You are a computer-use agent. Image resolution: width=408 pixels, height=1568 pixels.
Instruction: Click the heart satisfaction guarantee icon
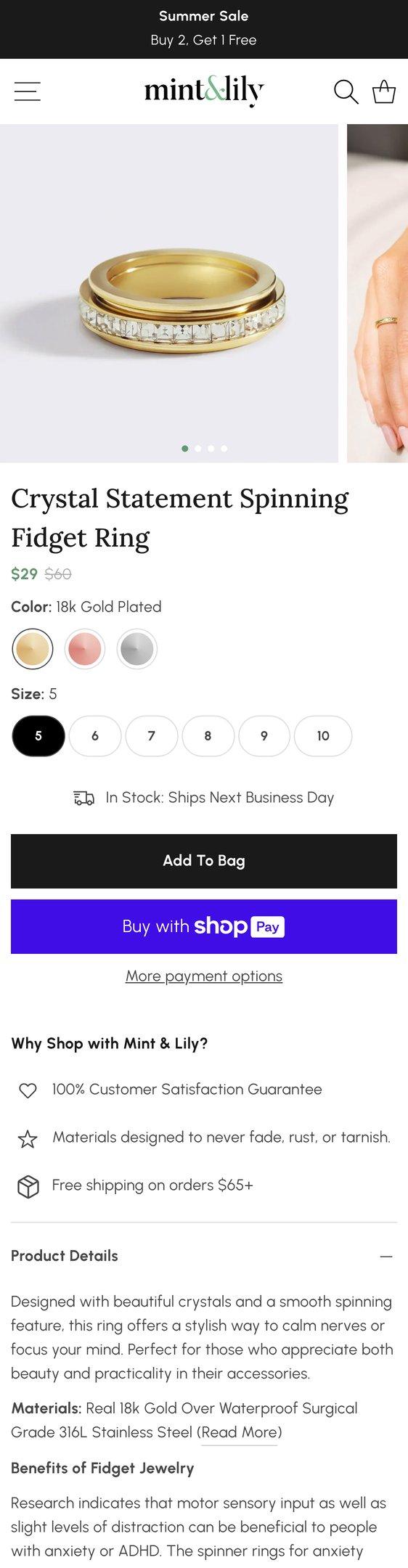coord(28,1090)
